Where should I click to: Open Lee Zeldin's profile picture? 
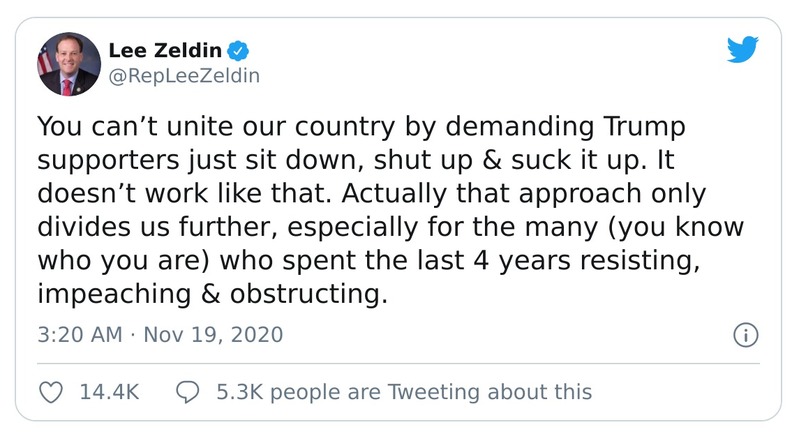click(69, 63)
